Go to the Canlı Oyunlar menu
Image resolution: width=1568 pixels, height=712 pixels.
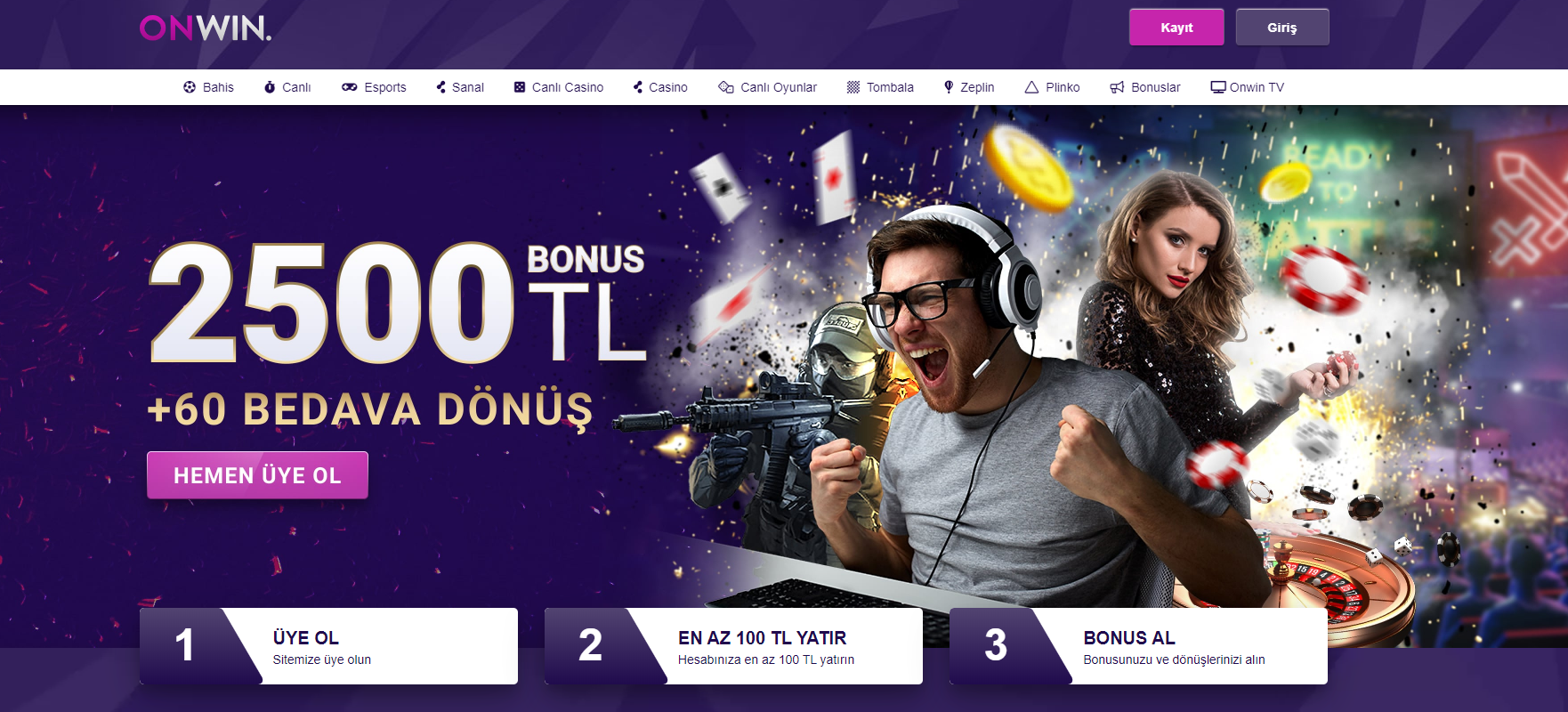[779, 87]
